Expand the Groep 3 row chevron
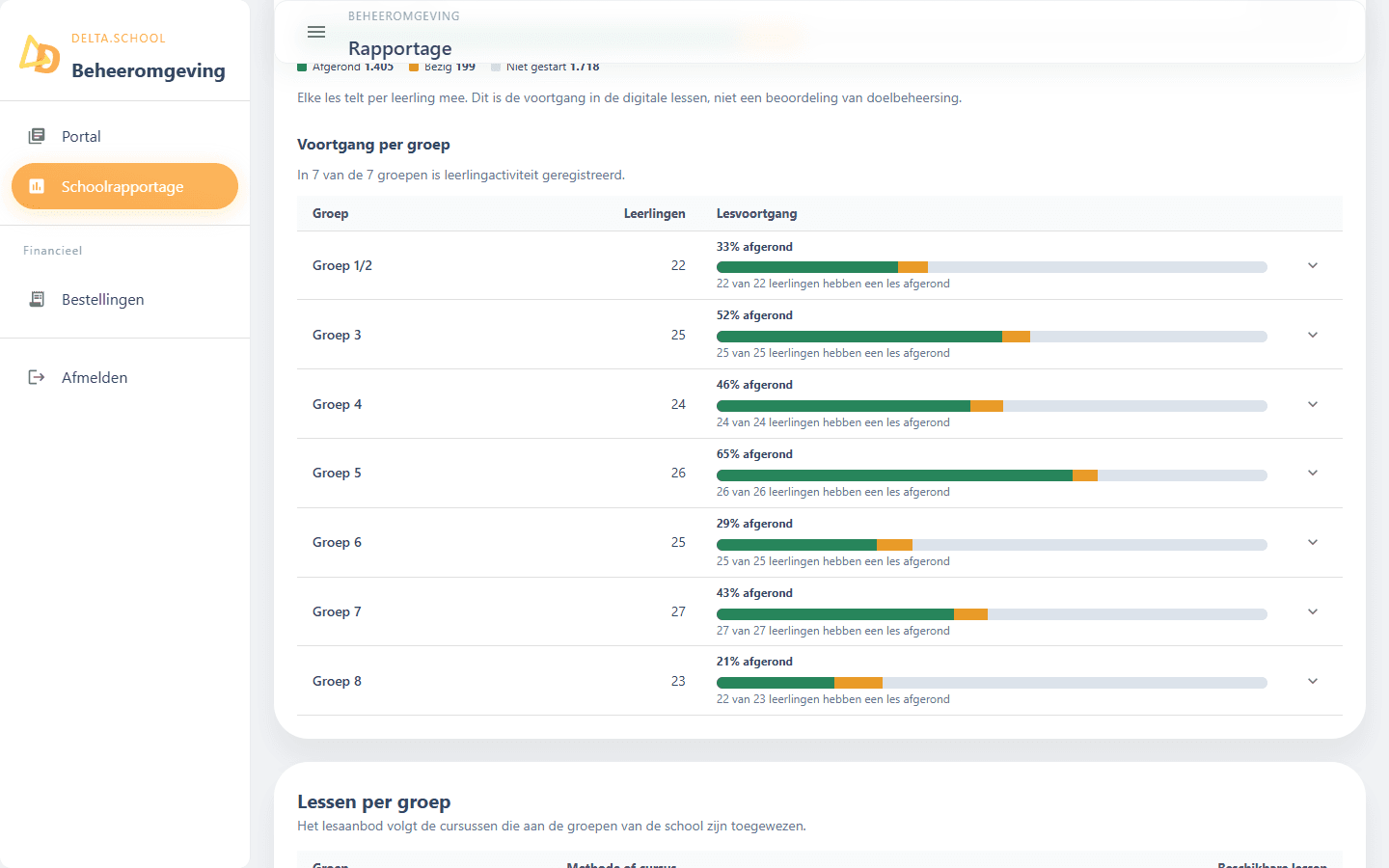Screen dimensions: 1389x868 pos(1313,335)
